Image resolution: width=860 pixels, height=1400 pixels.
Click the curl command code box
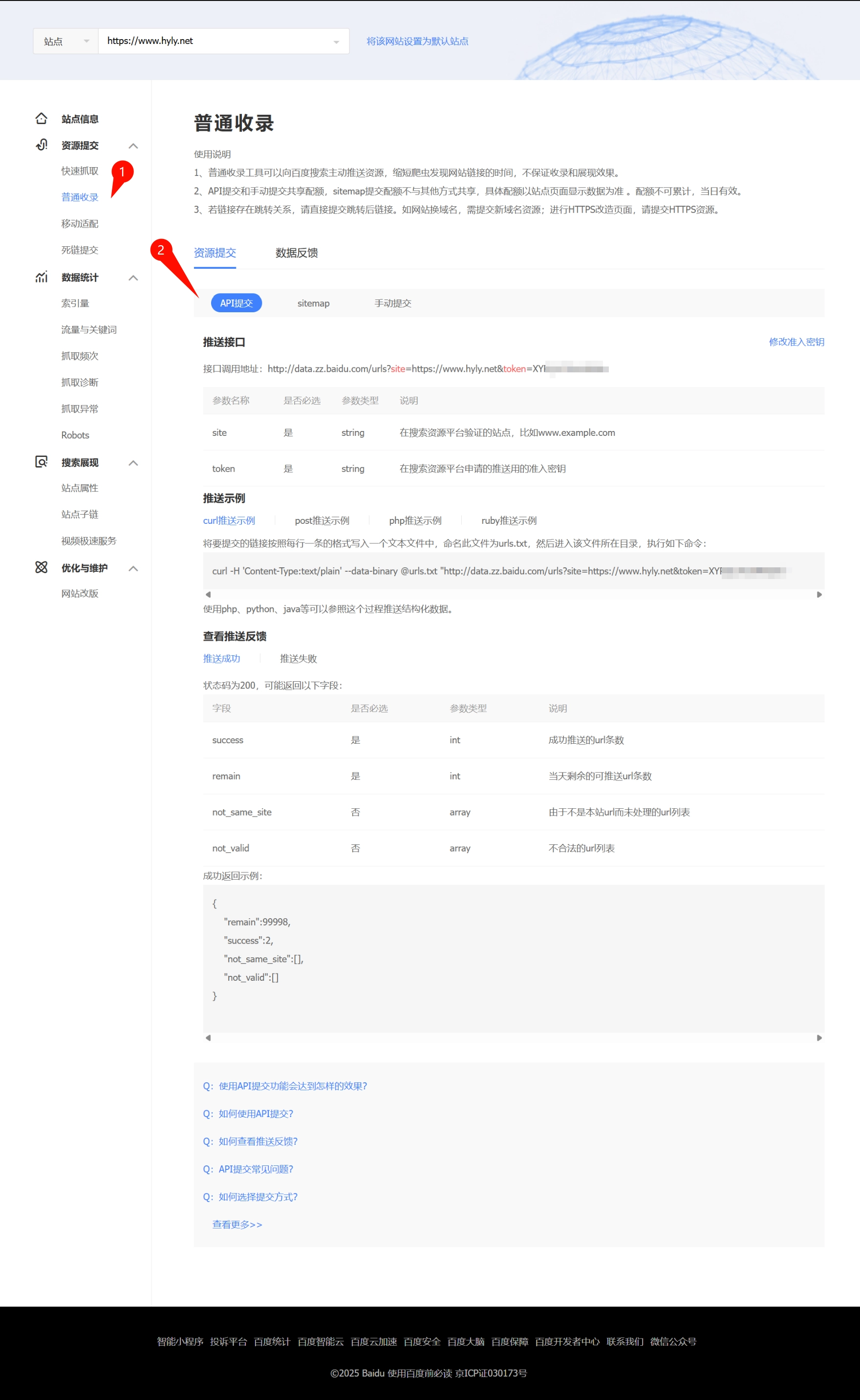tap(514, 571)
